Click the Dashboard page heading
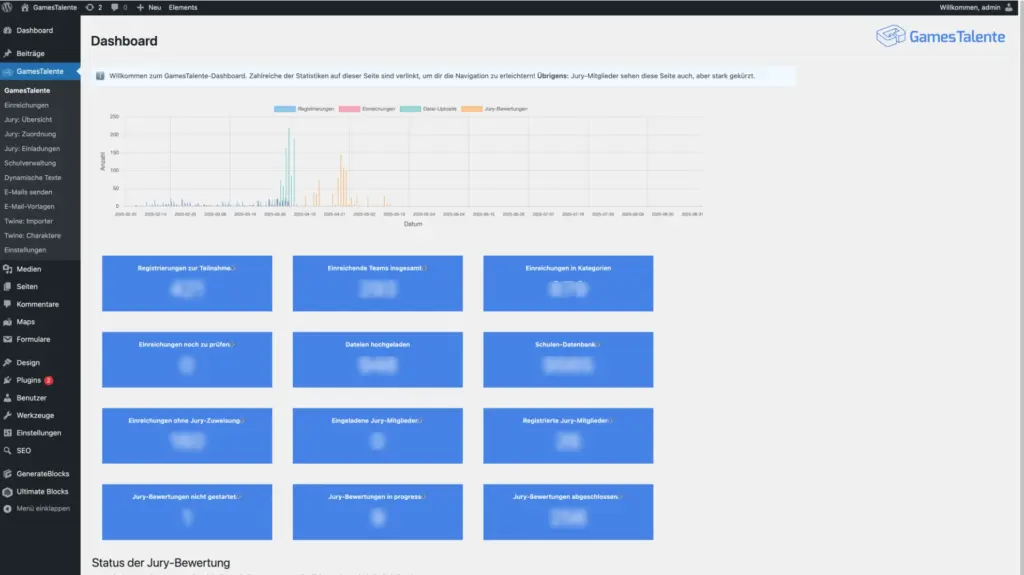This screenshot has width=1024, height=575. coord(124,41)
